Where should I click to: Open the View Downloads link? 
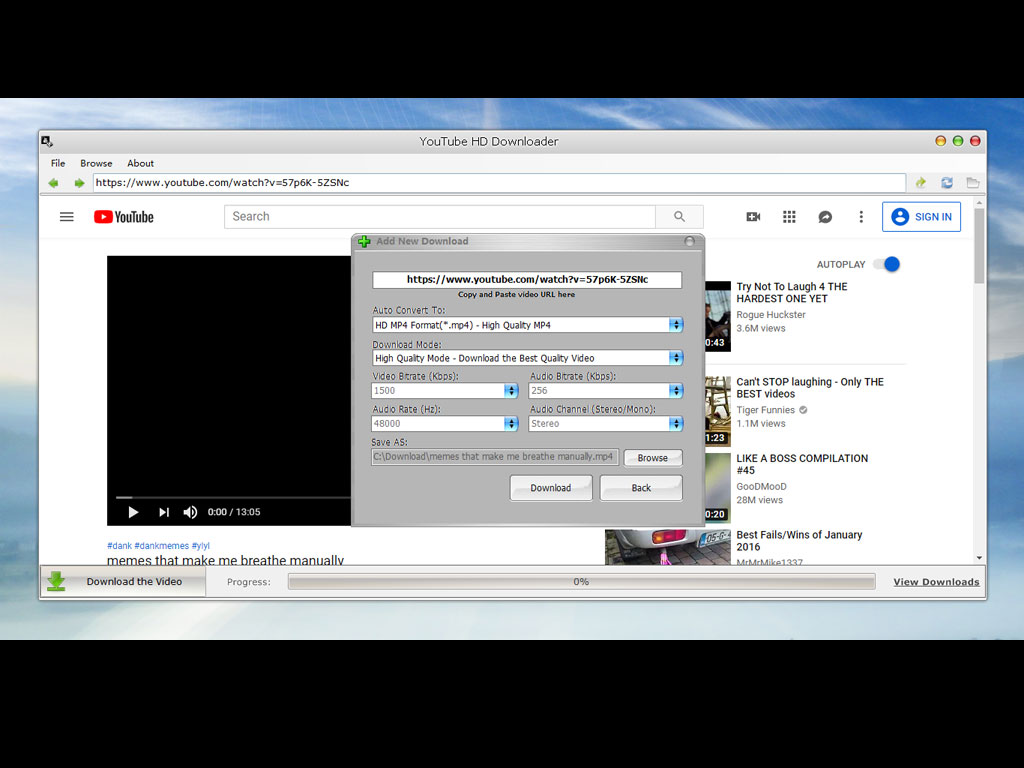[x=936, y=582]
